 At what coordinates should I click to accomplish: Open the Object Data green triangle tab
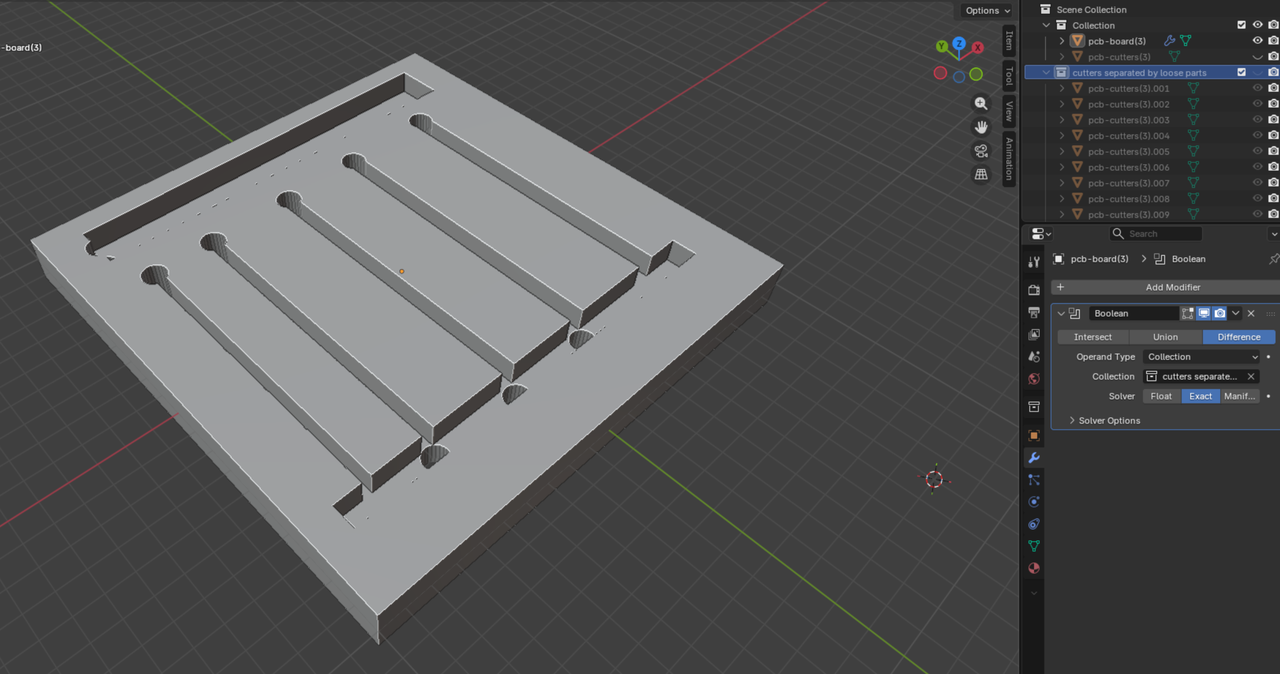1034,546
